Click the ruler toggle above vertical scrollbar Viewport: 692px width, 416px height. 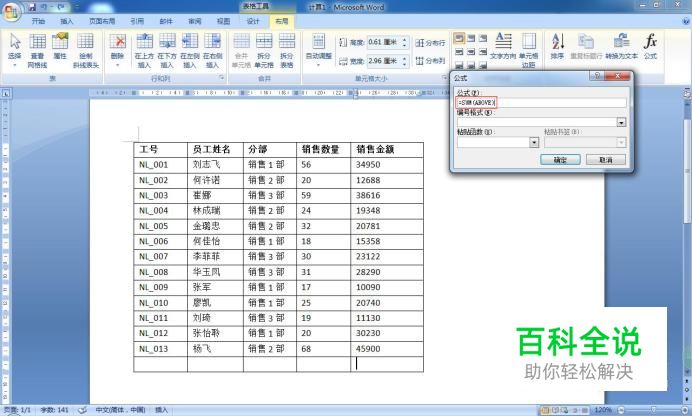687,94
